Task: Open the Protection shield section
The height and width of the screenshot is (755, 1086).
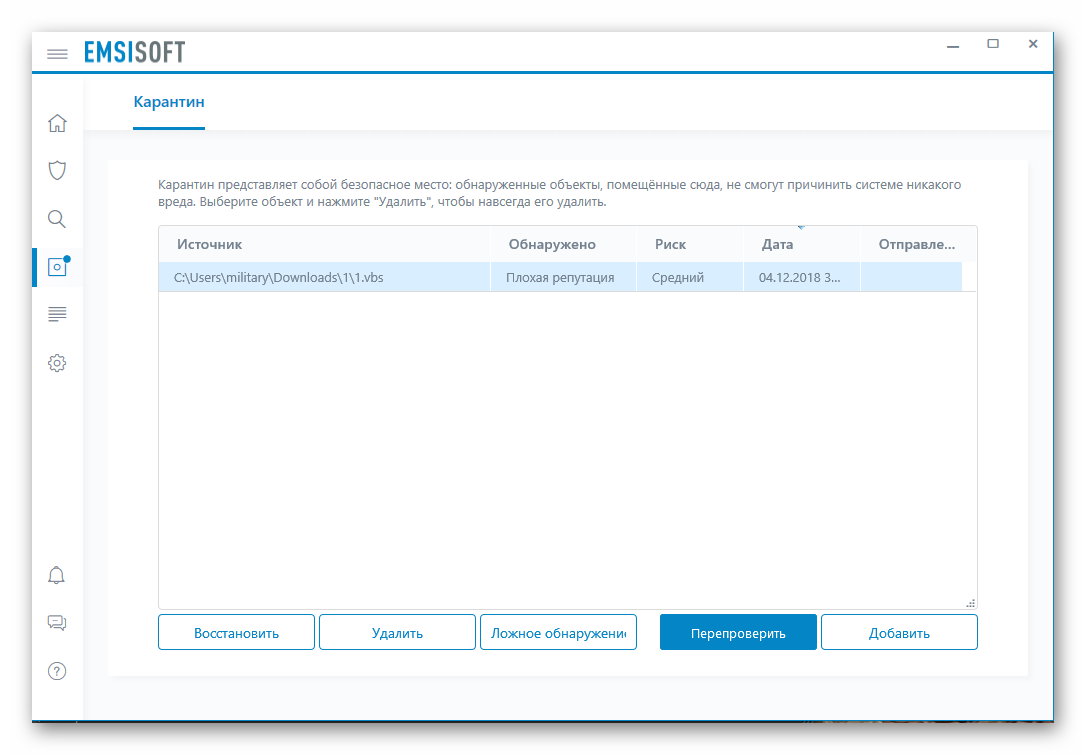Action: click(57, 170)
